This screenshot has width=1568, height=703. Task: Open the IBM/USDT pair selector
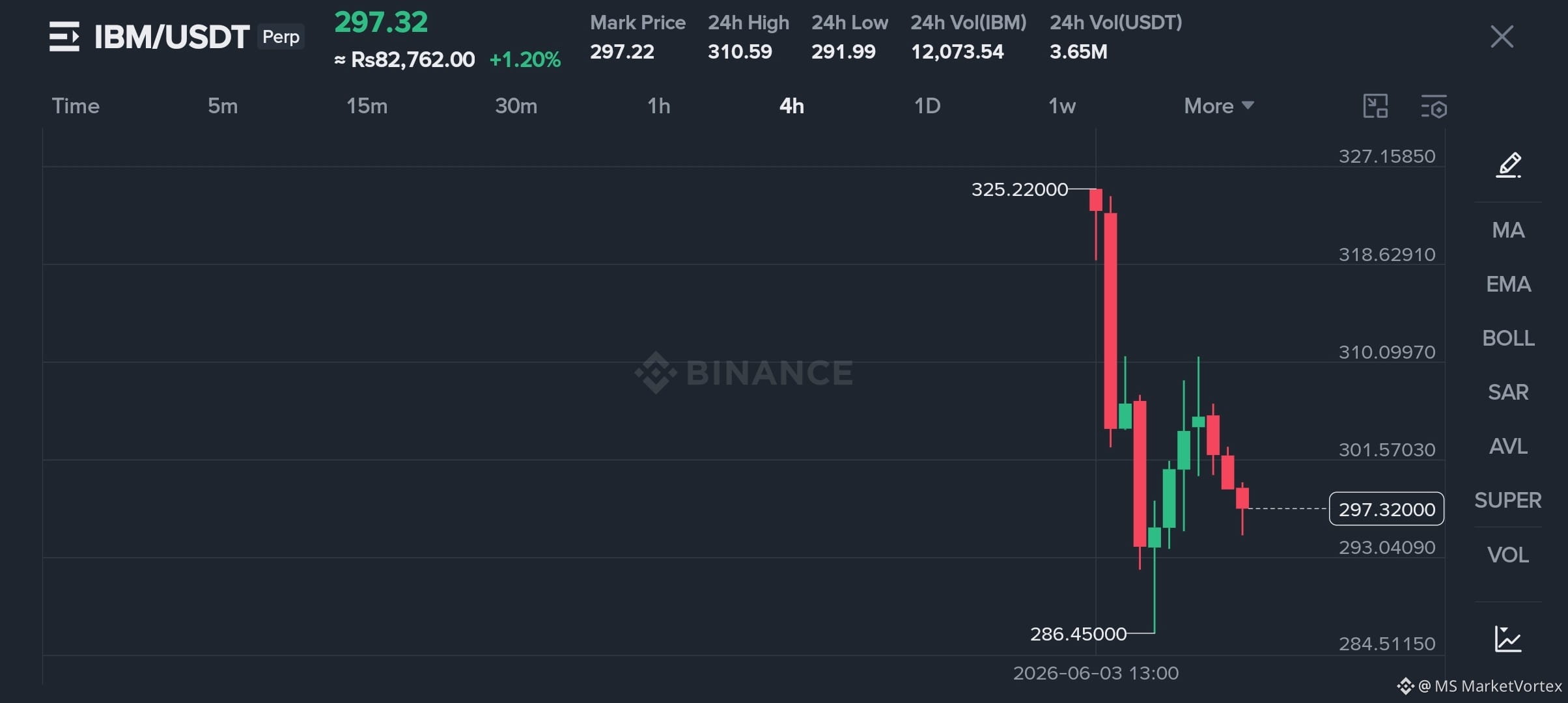[172, 36]
